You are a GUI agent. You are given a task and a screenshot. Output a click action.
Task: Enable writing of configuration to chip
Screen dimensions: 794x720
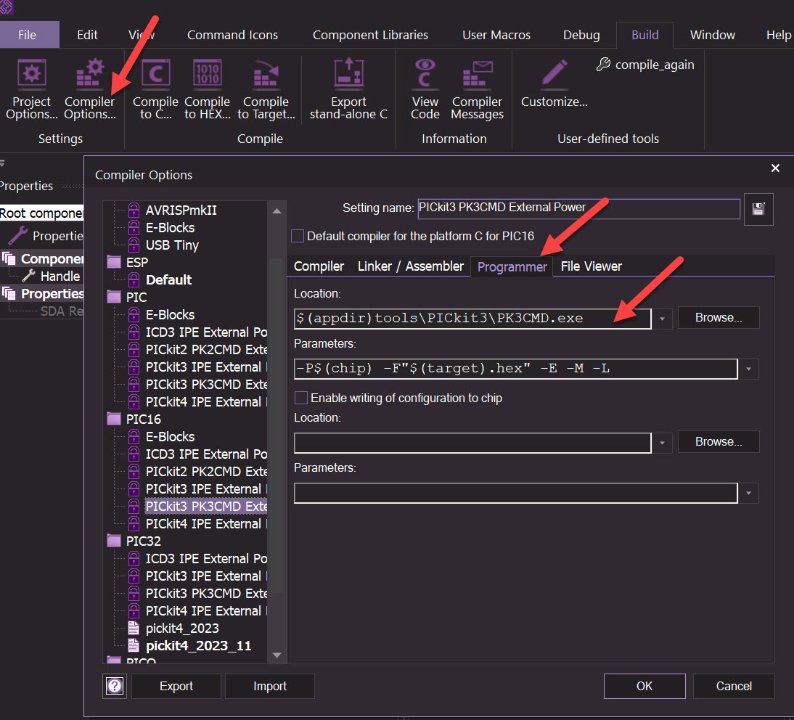click(301, 397)
